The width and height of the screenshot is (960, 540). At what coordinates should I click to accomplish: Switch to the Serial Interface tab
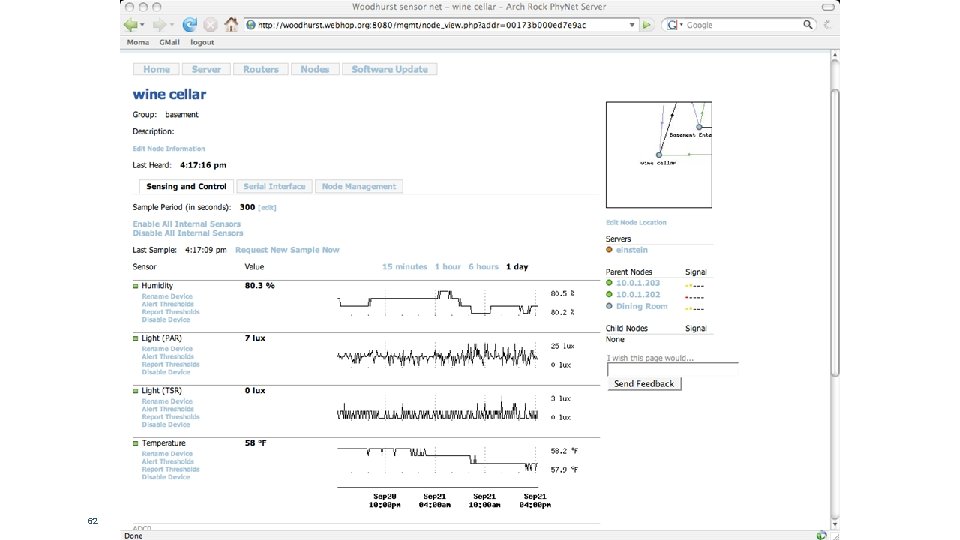[x=274, y=186]
